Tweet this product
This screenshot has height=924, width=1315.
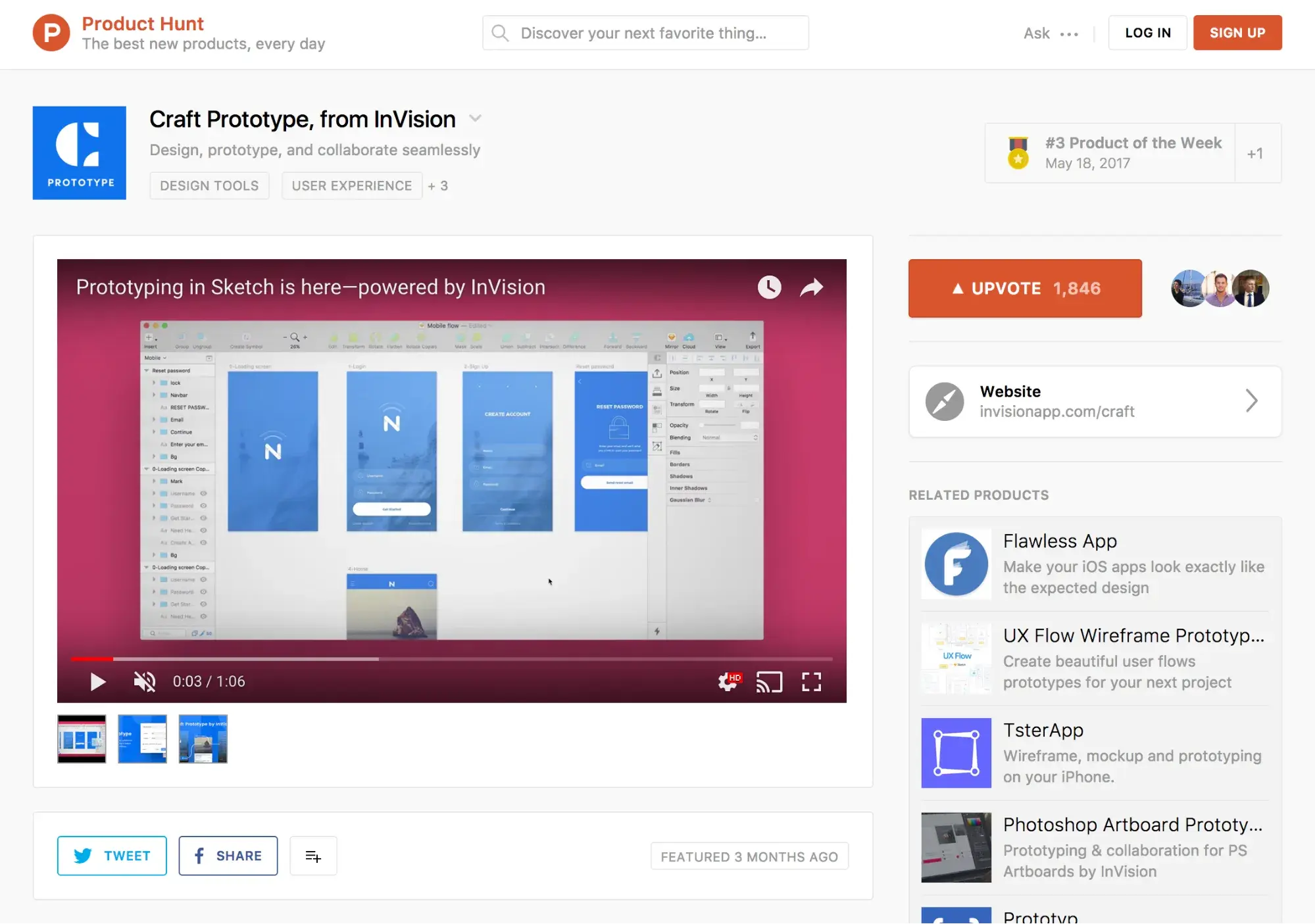(112, 856)
